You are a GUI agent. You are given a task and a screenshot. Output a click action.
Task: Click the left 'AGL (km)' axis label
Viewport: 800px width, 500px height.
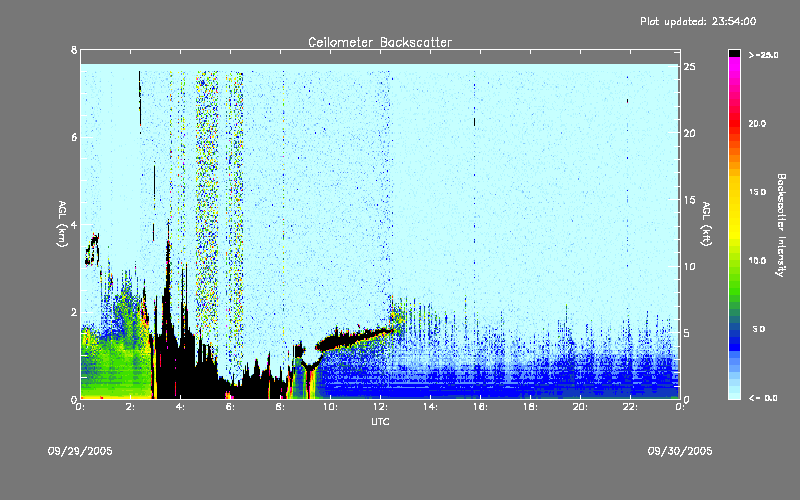(62, 223)
